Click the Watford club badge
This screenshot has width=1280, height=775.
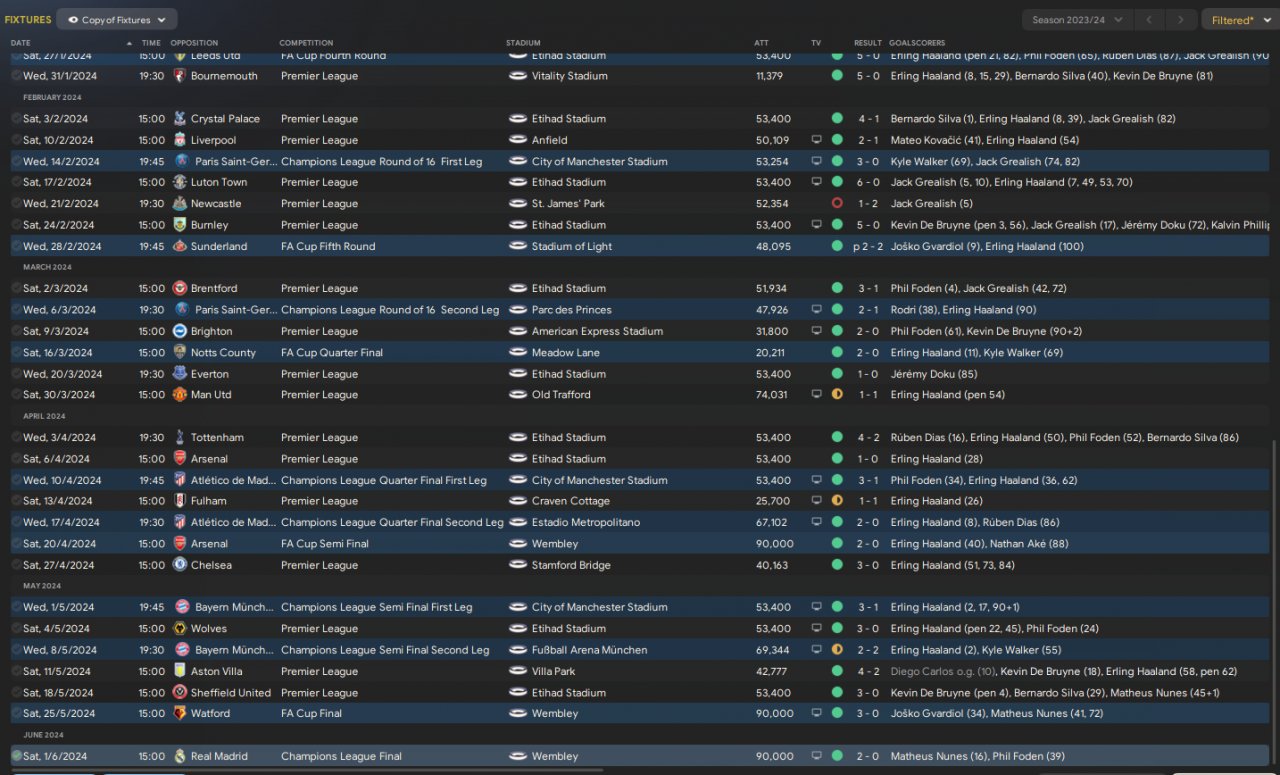pos(180,714)
